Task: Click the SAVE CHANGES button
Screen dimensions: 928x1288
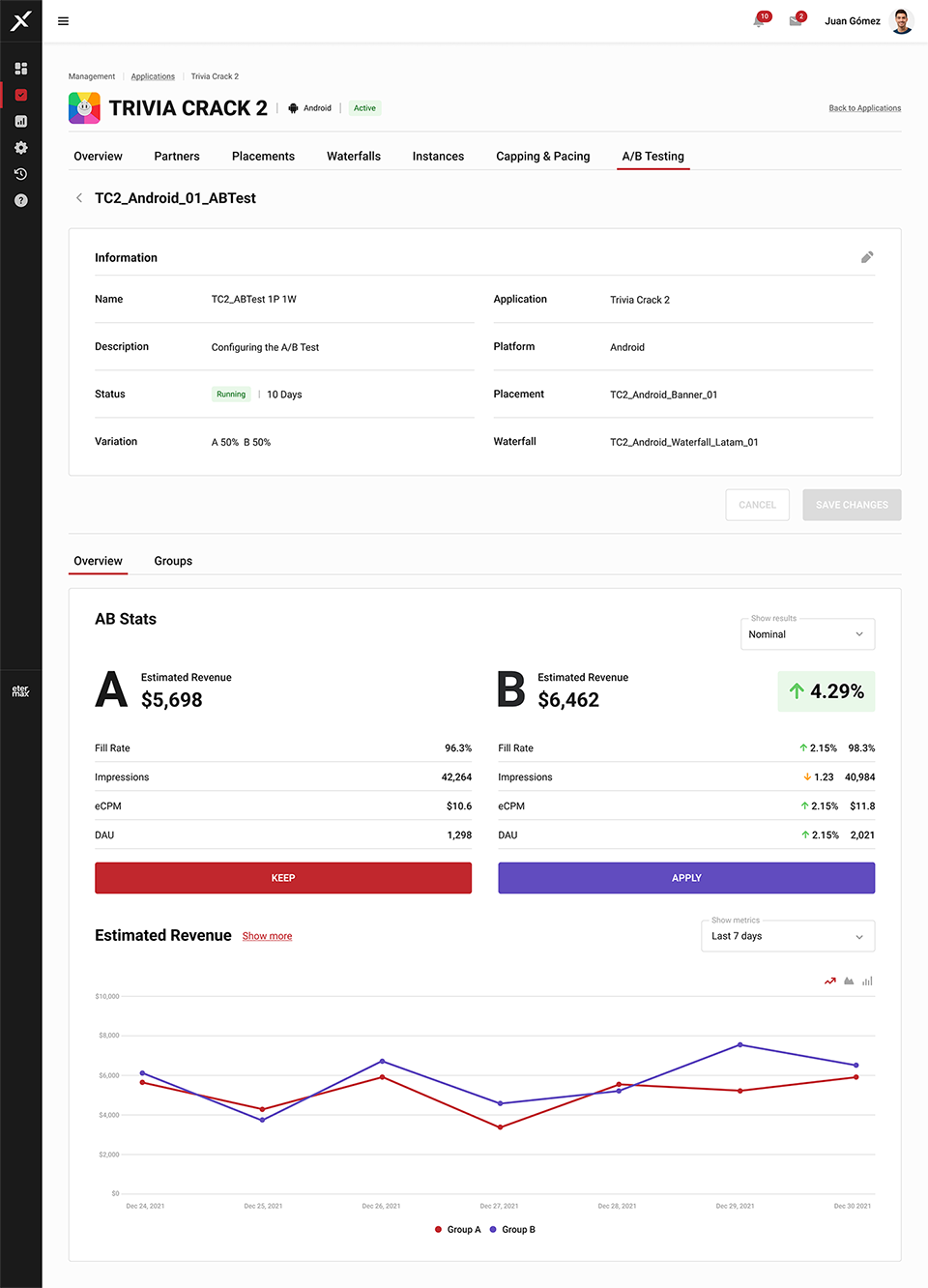Action: tap(852, 505)
